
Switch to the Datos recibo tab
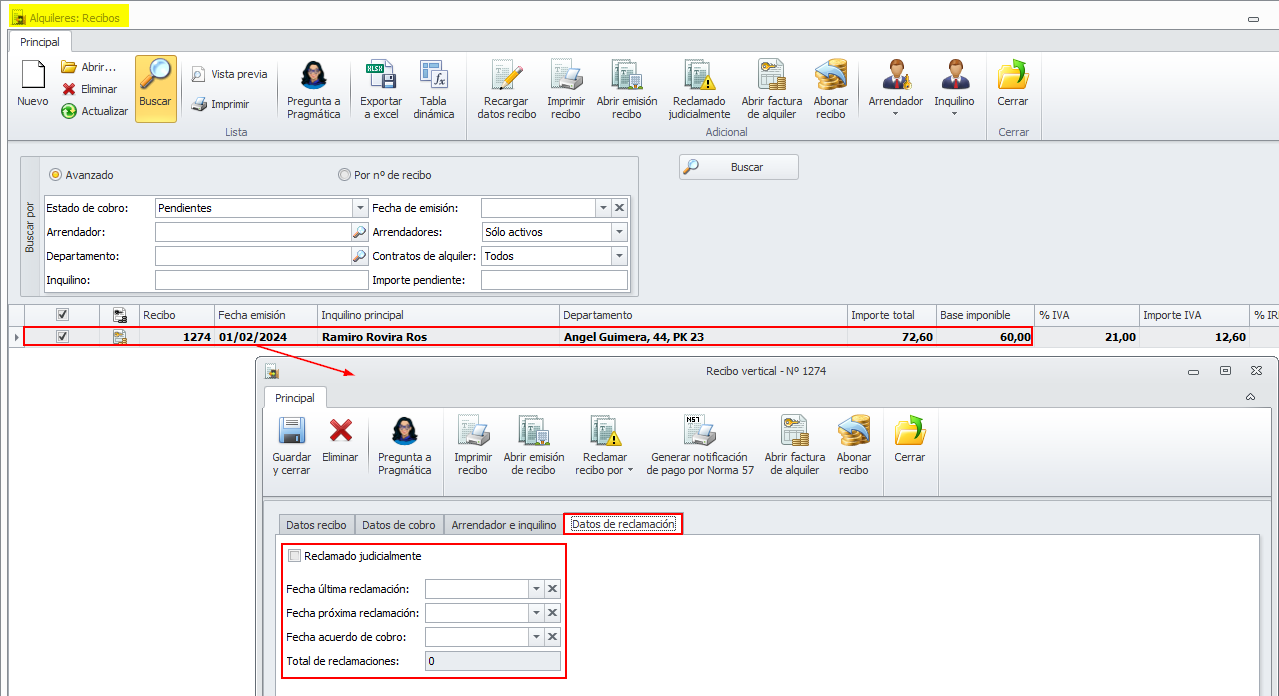coord(316,525)
